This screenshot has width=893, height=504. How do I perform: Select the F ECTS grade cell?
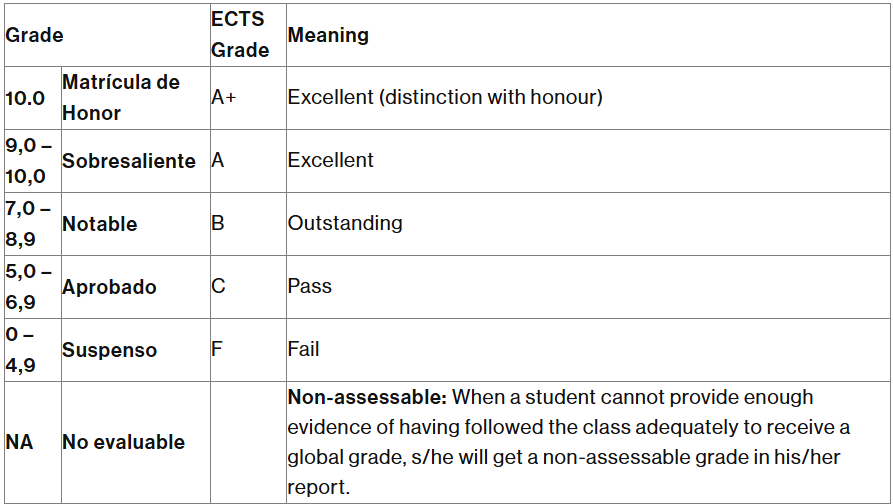point(216,349)
